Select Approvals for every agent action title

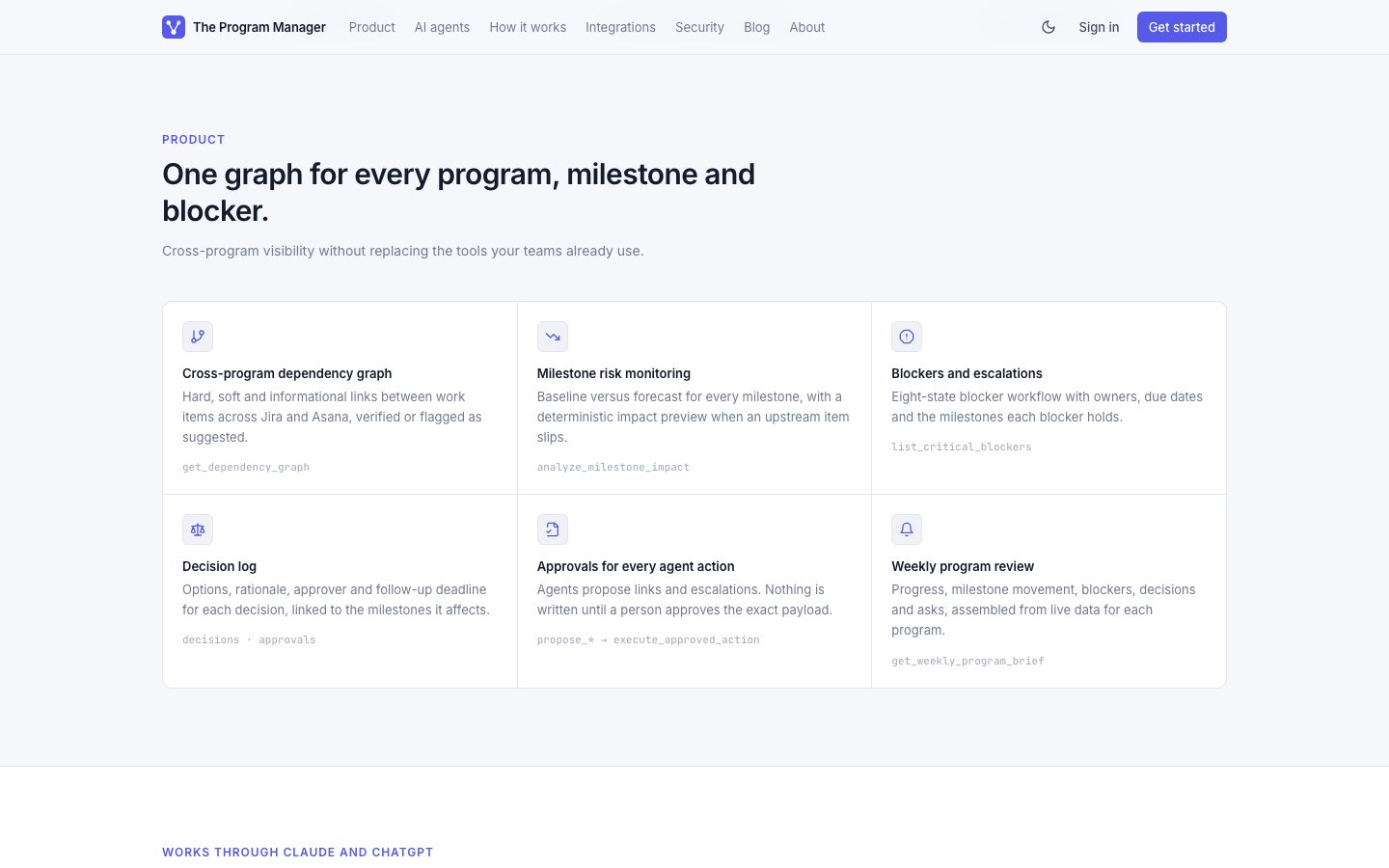(636, 566)
